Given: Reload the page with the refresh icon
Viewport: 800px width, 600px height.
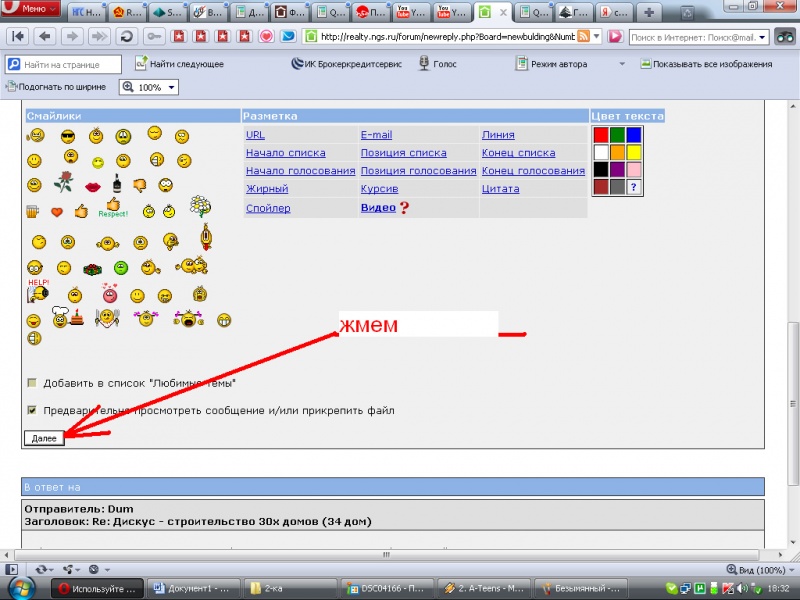Looking at the screenshot, I should point(126,36).
